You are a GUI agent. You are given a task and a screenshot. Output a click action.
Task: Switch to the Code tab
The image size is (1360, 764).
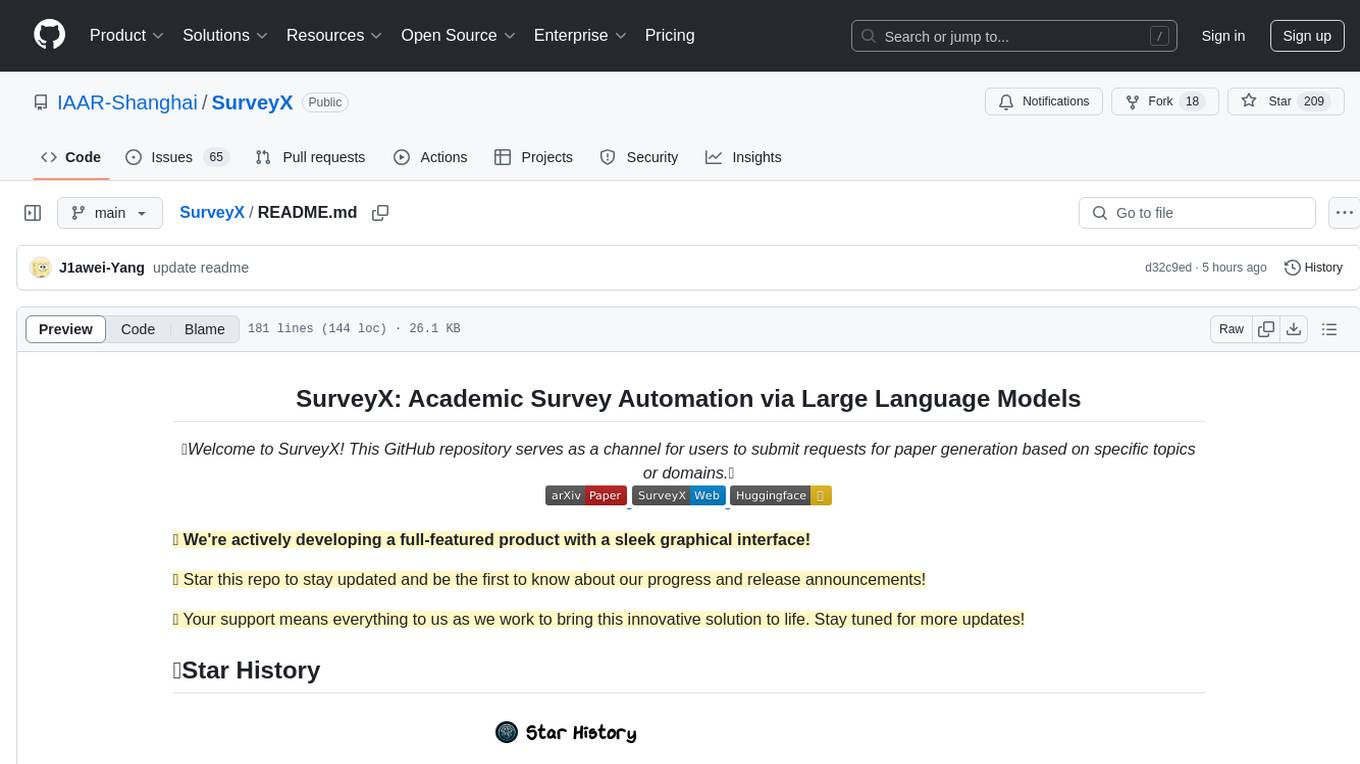pyautogui.click(x=71, y=157)
